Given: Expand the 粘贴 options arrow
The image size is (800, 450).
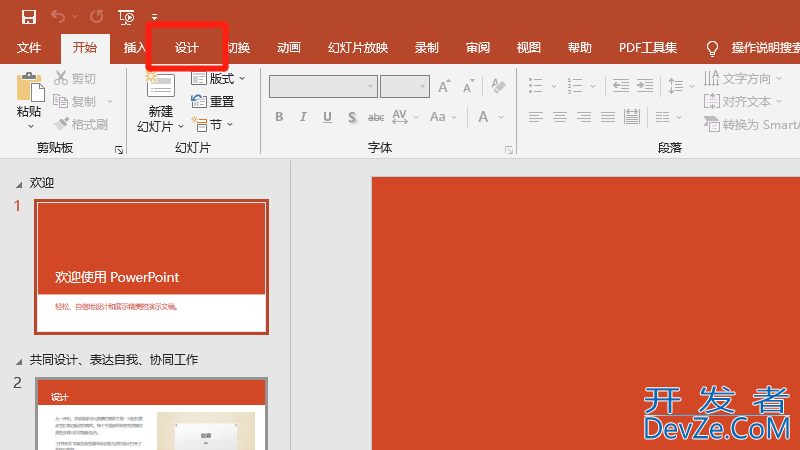Looking at the screenshot, I should point(31,126).
